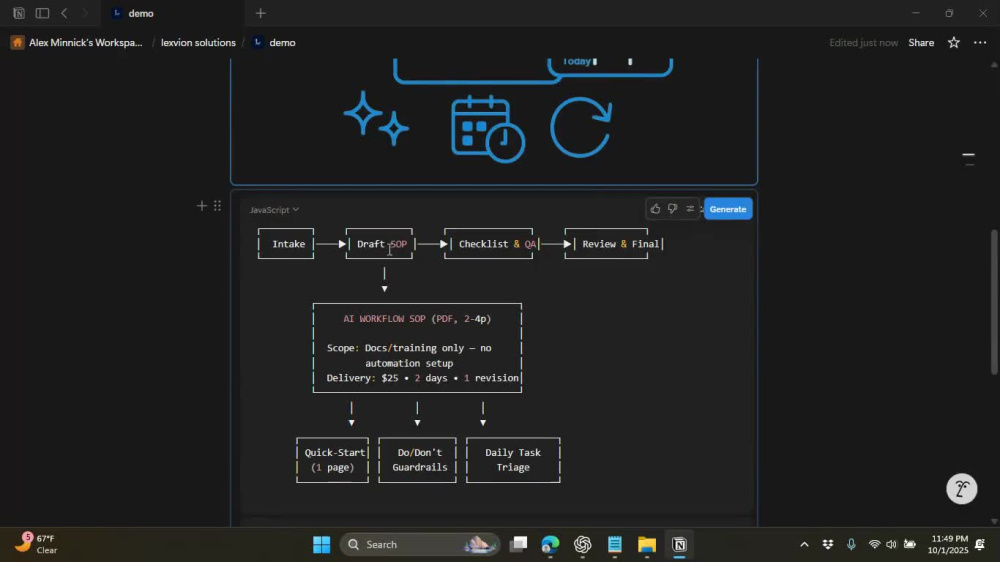Screen dimensions: 1000x562
Task: Click the calendar clock icon in the image
Action: [488, 128]
